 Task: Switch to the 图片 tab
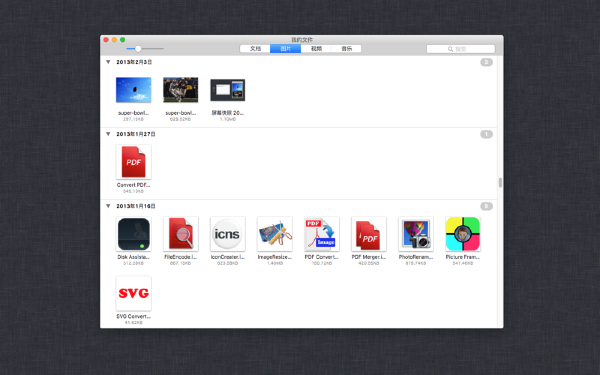[285, 49]
